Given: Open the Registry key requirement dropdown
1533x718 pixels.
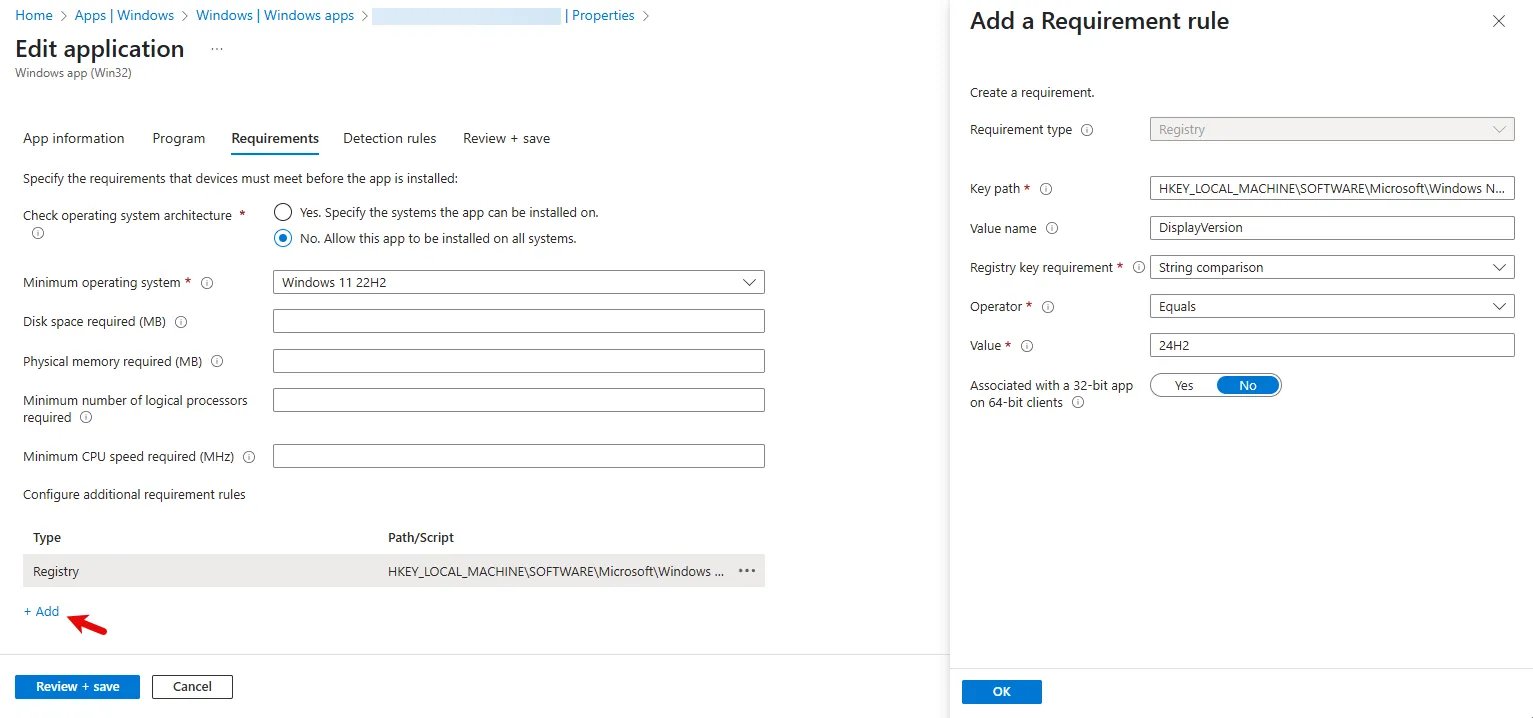Looking at the screenshot, I should click(x=1332, y=267).
